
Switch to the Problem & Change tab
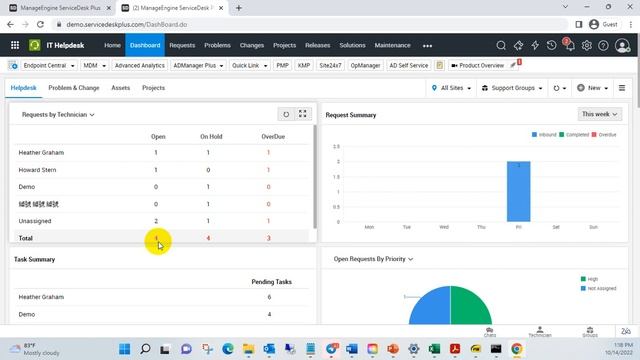tap(73, 88)
